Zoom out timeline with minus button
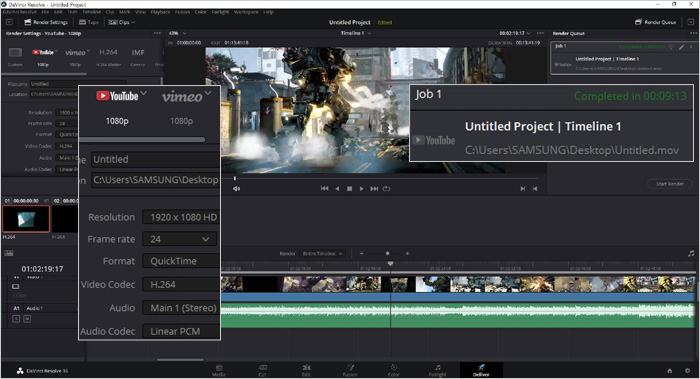Screen dimensions: 700x379 tap(362, 254)
